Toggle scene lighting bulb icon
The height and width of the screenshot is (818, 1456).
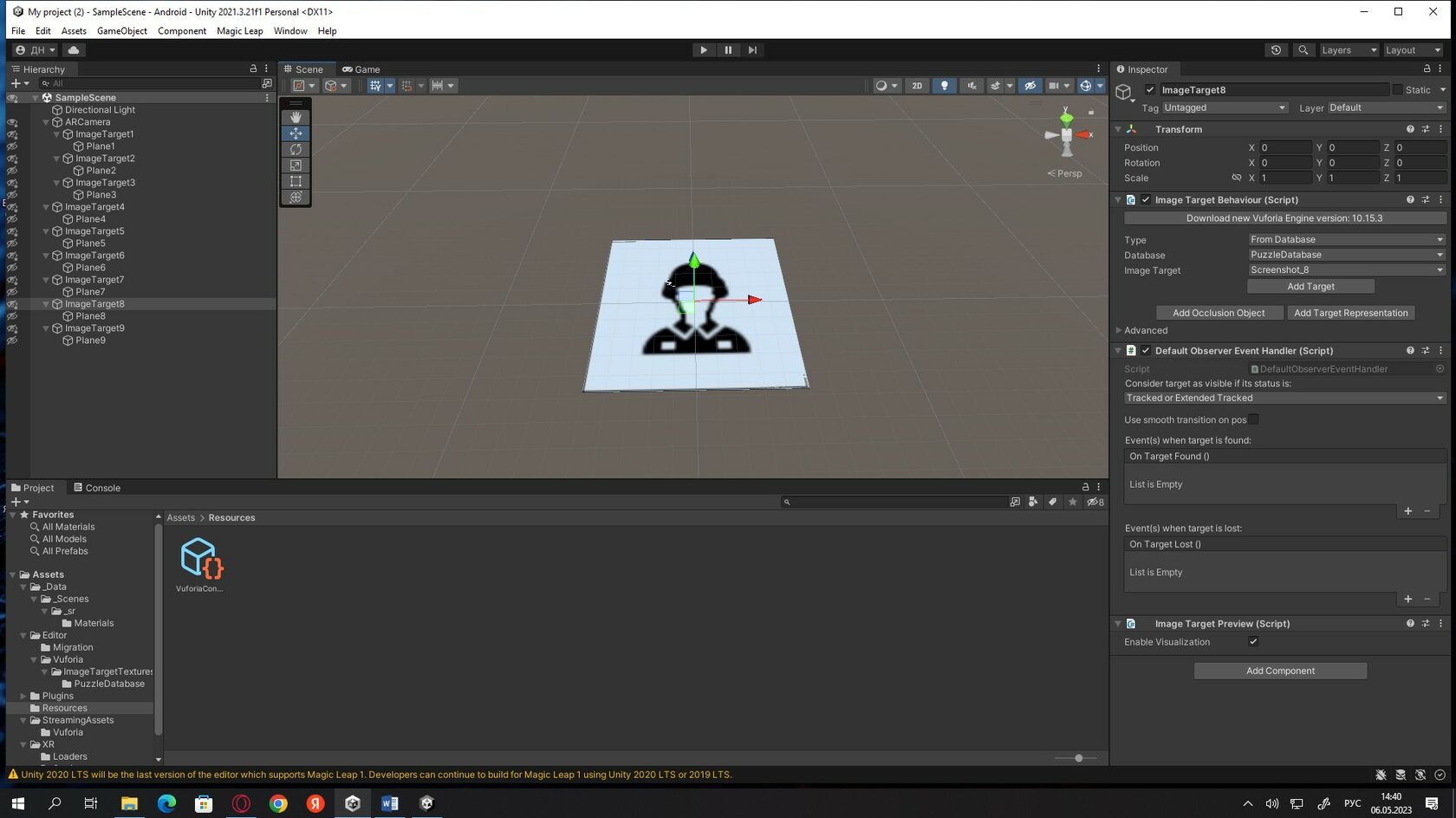(944, 86)
